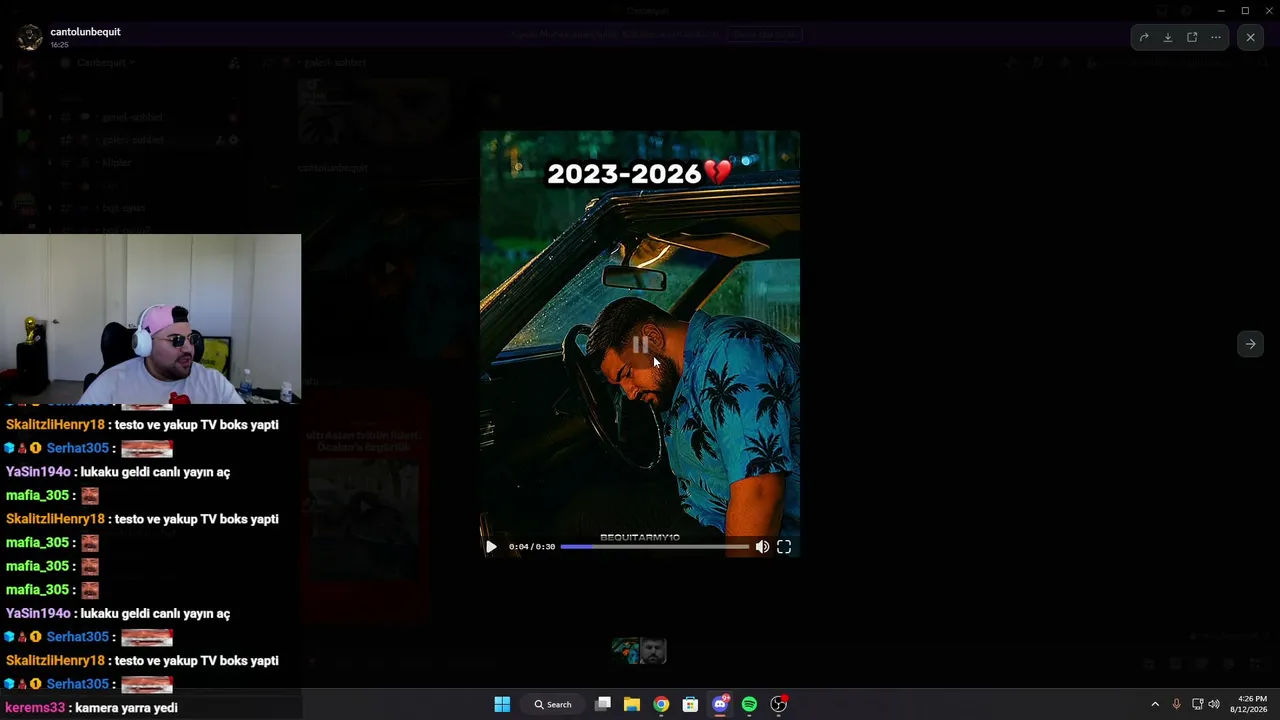The height and width of the screenshot is (720, 1280).
Task: Open the system tray volume control
Action: 1214,704
